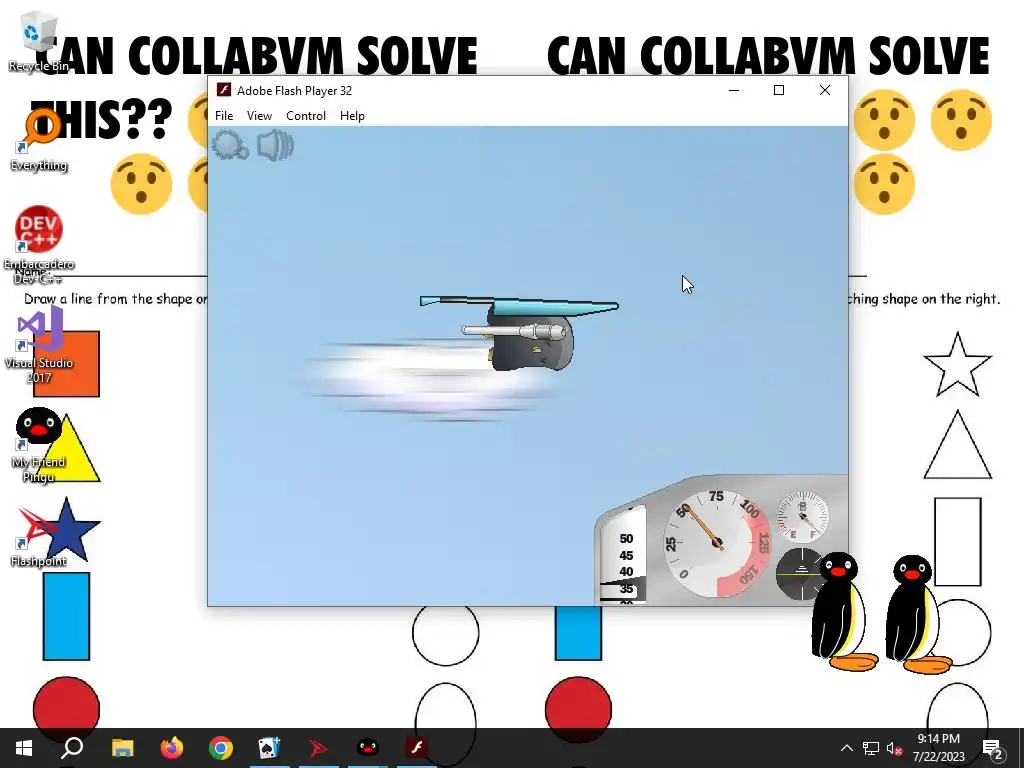Open the notification center icon
The image size is (1024, 768).
tap(993, 749)
